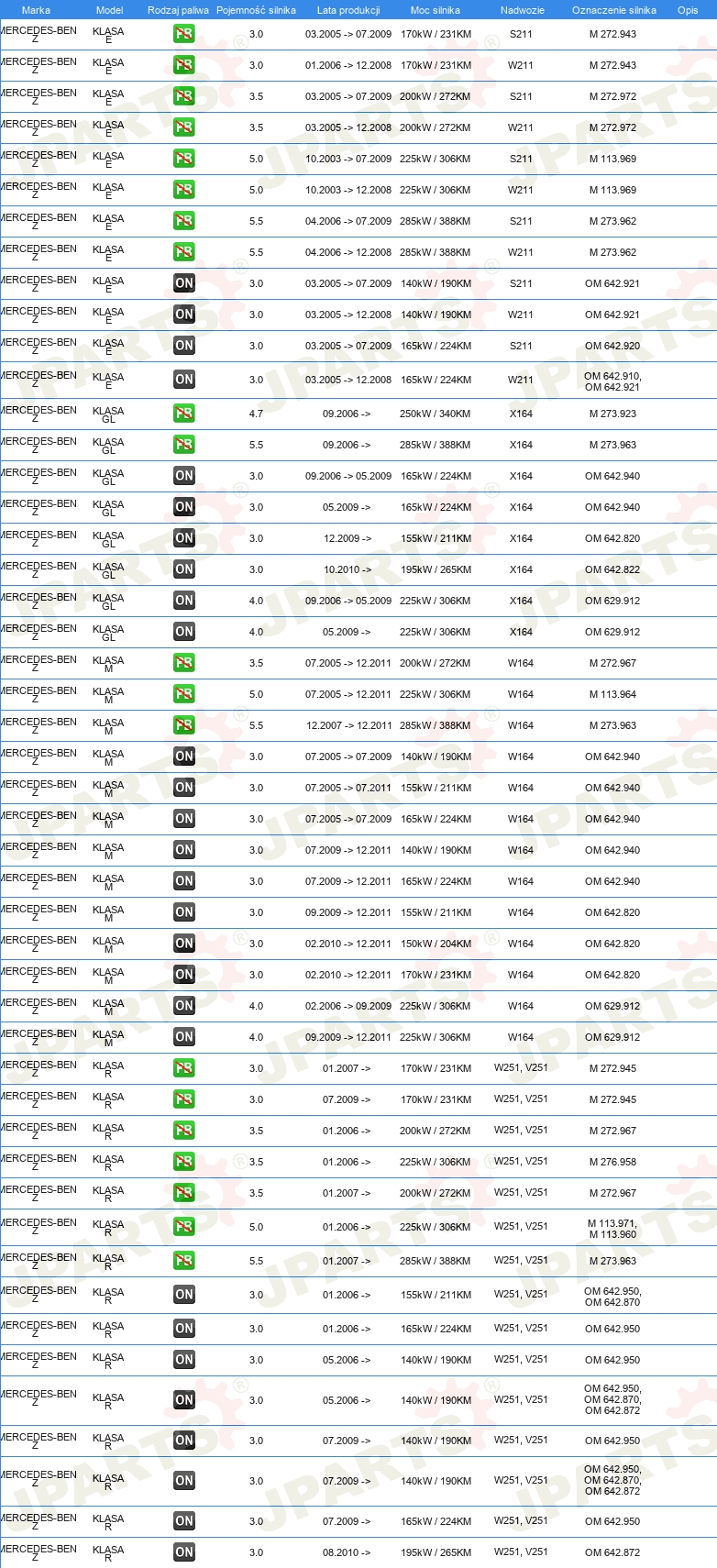The width and height of the screenshot is (717, 1568).
Task: Click petrol fuel icon for M 272.943 S211 row
Action: [184, 34]
